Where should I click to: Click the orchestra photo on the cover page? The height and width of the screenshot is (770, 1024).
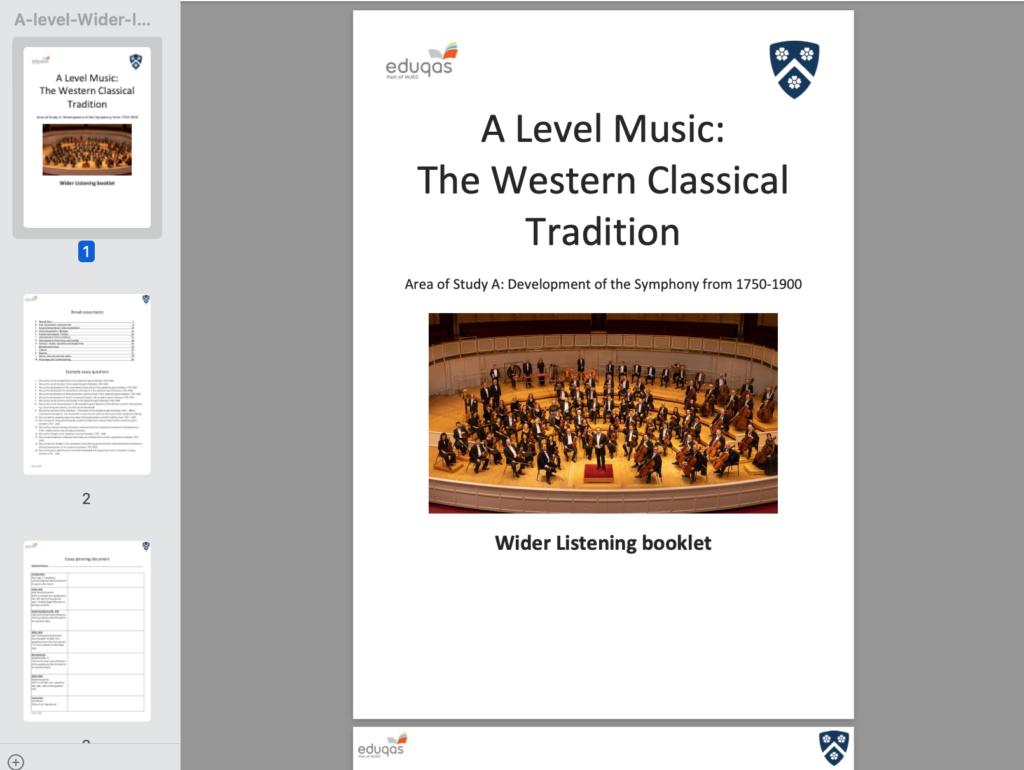(603, 413)
